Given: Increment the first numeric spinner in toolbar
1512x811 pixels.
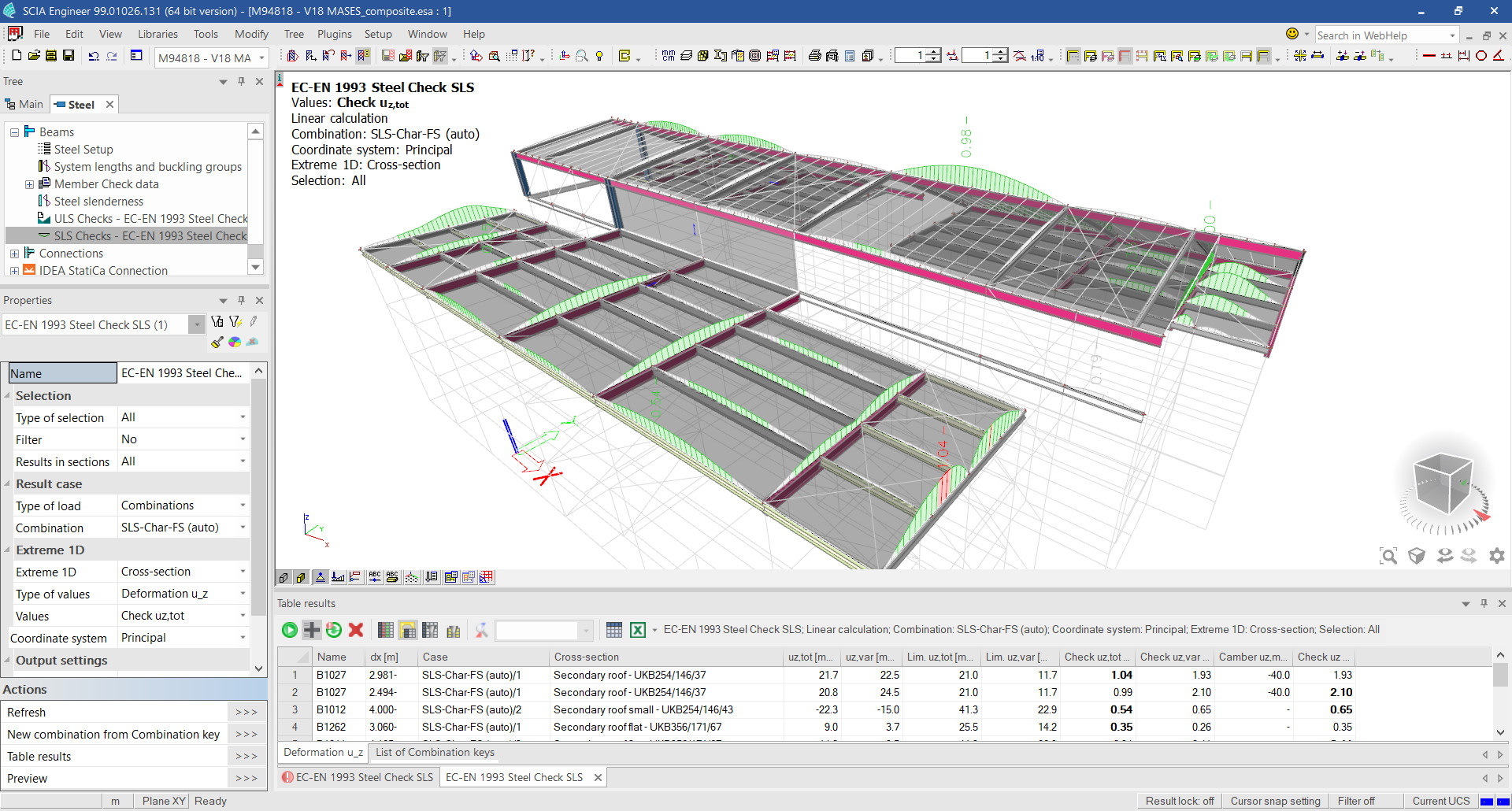Looking at the screenshot, I should [x=933, y=52].
